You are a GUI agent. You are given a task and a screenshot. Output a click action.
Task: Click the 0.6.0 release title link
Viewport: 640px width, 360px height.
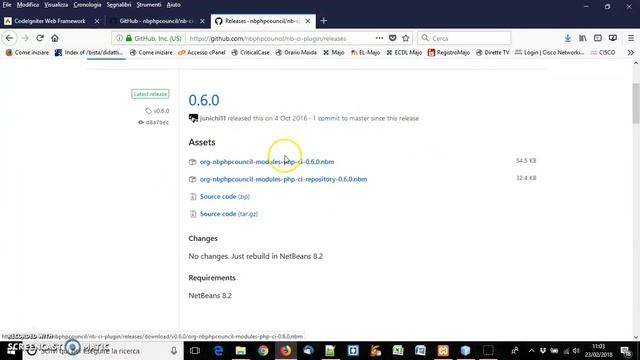[x=204, y=100]
